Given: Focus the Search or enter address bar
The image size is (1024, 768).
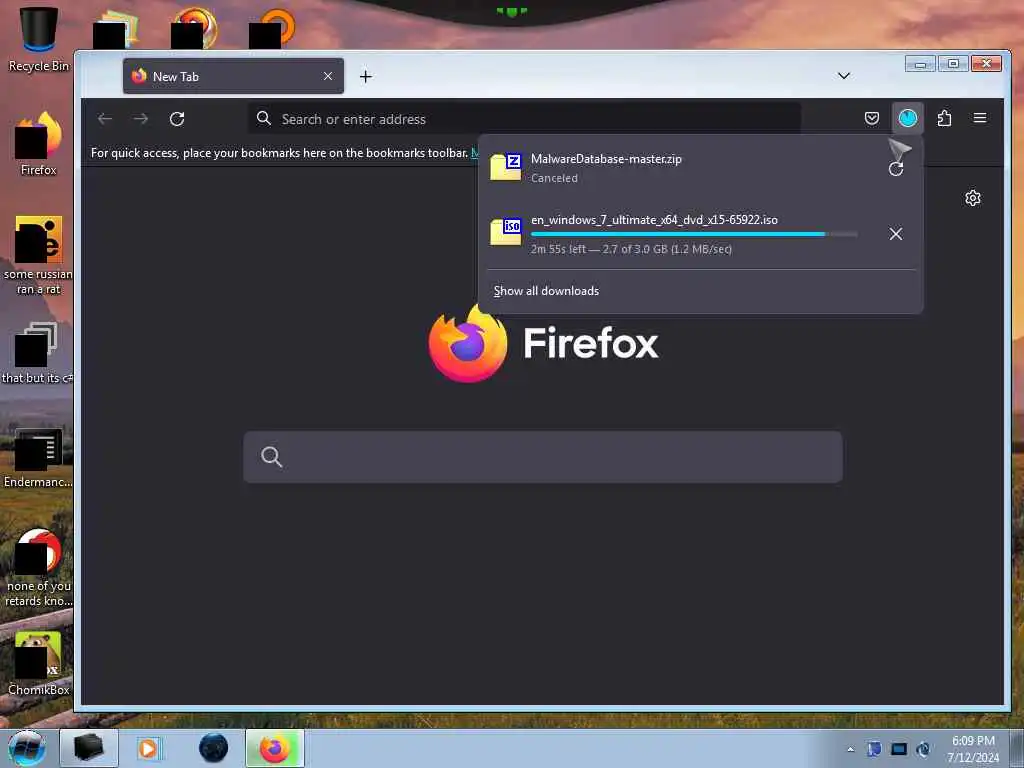Looking at the screenshot, I should (524, 119).
